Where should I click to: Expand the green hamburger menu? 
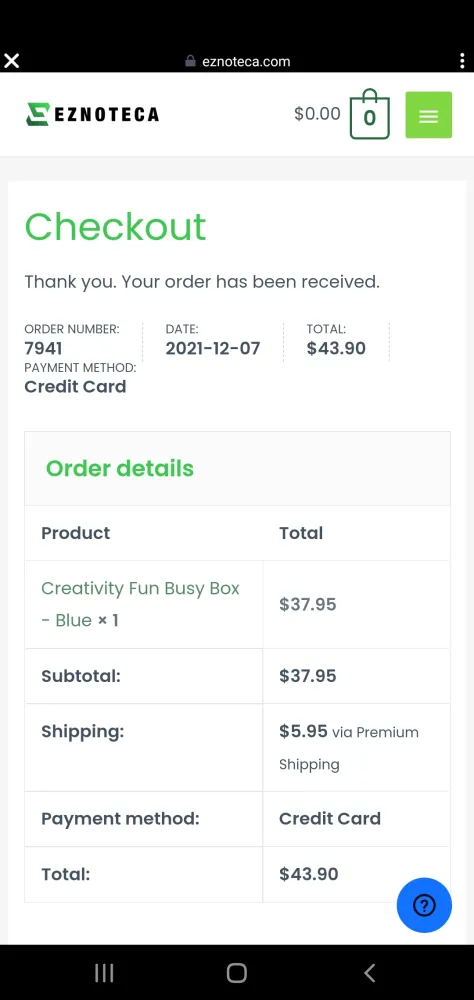[429, 115]
